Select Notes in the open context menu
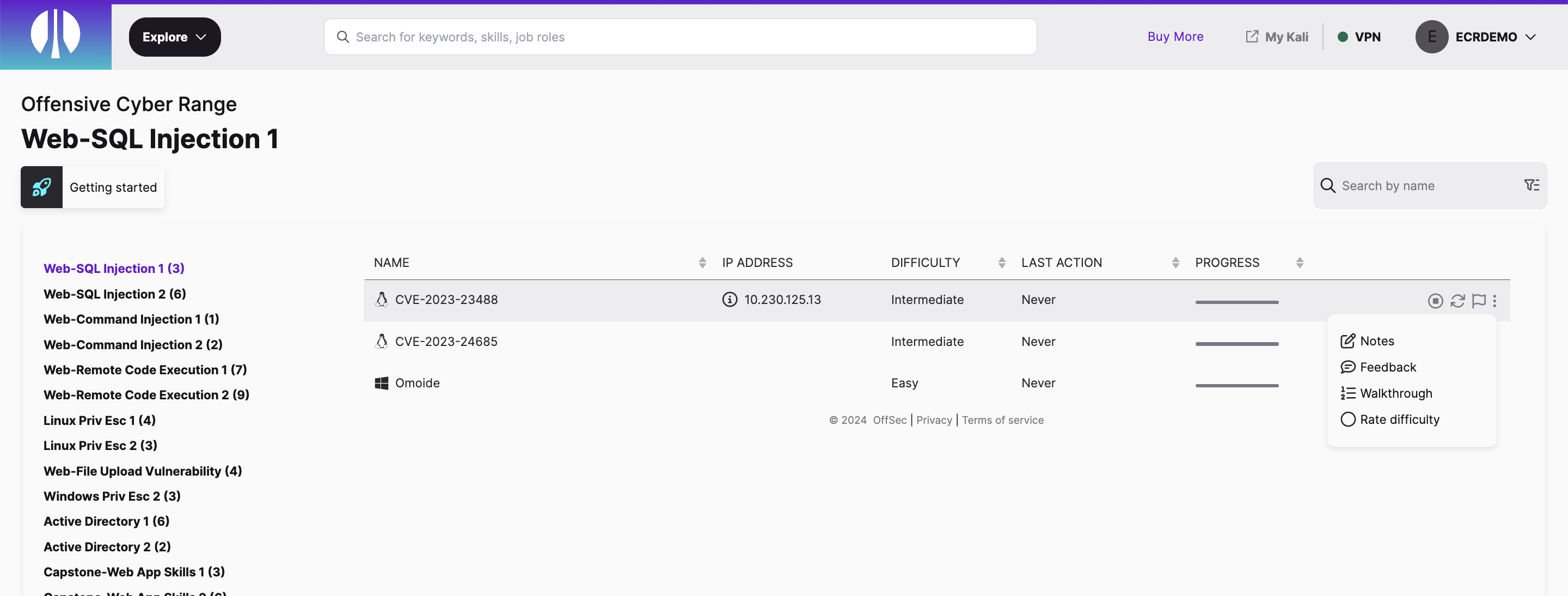 1376,340
